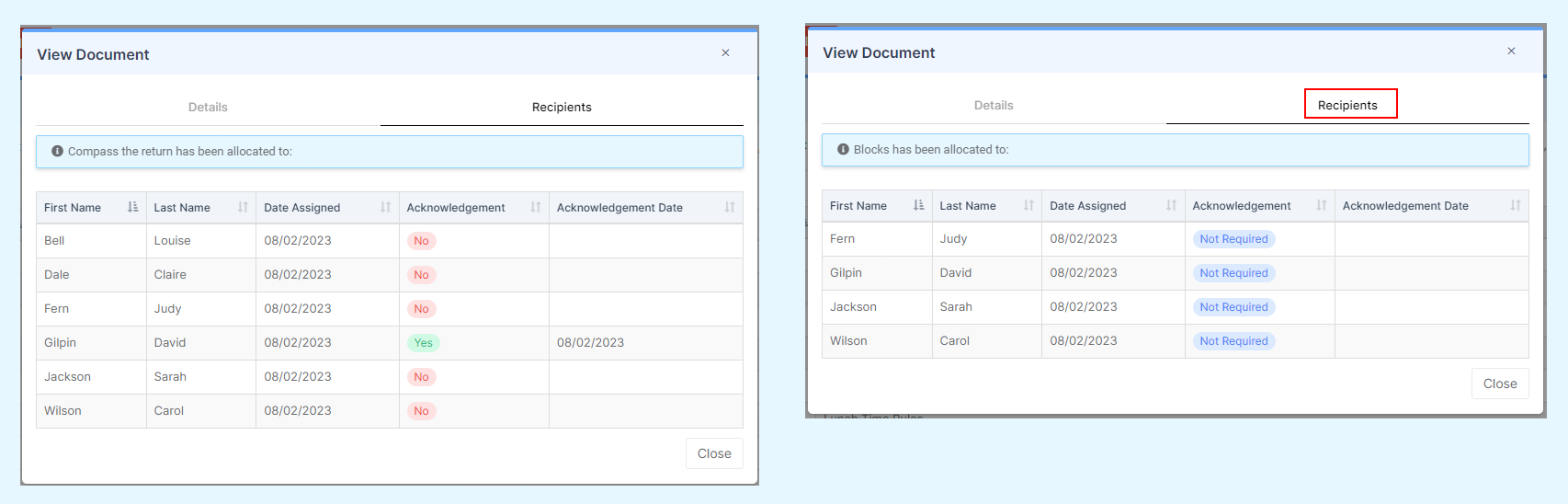Sort by Last Name icon in right dialog

[1028, 205]
